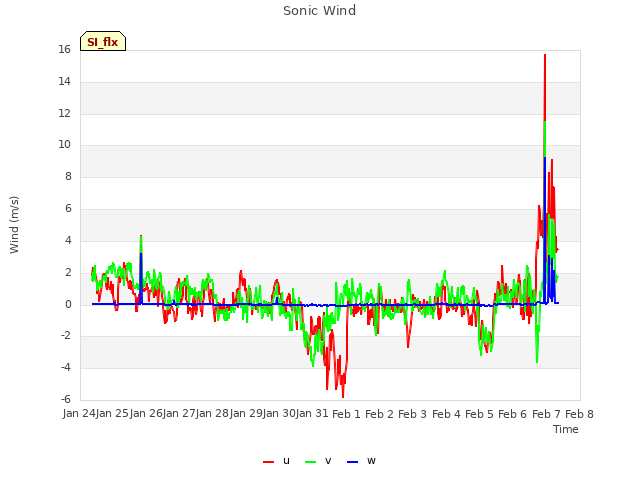Click the Jan 25 x-axis label
Viewport: 640px width, 480px height.
(x=113, y=413)
